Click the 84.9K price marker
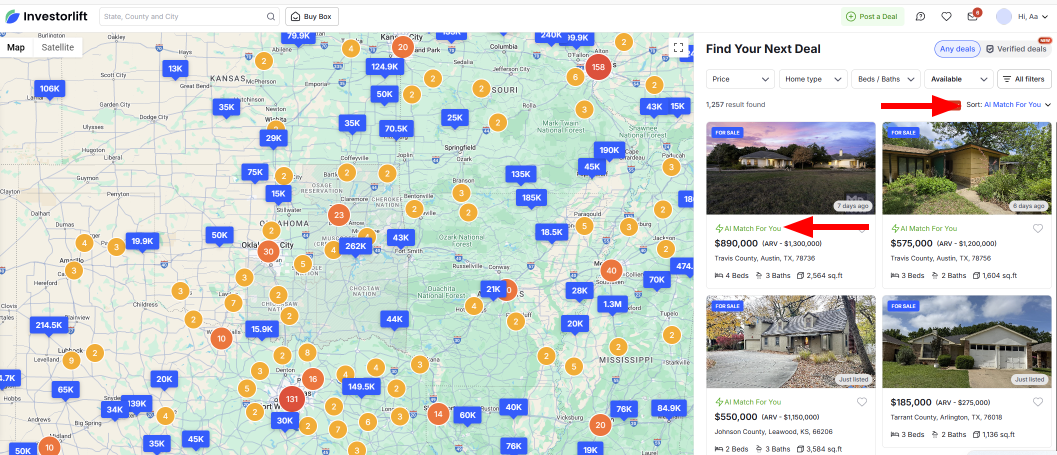 pos(669,408)
